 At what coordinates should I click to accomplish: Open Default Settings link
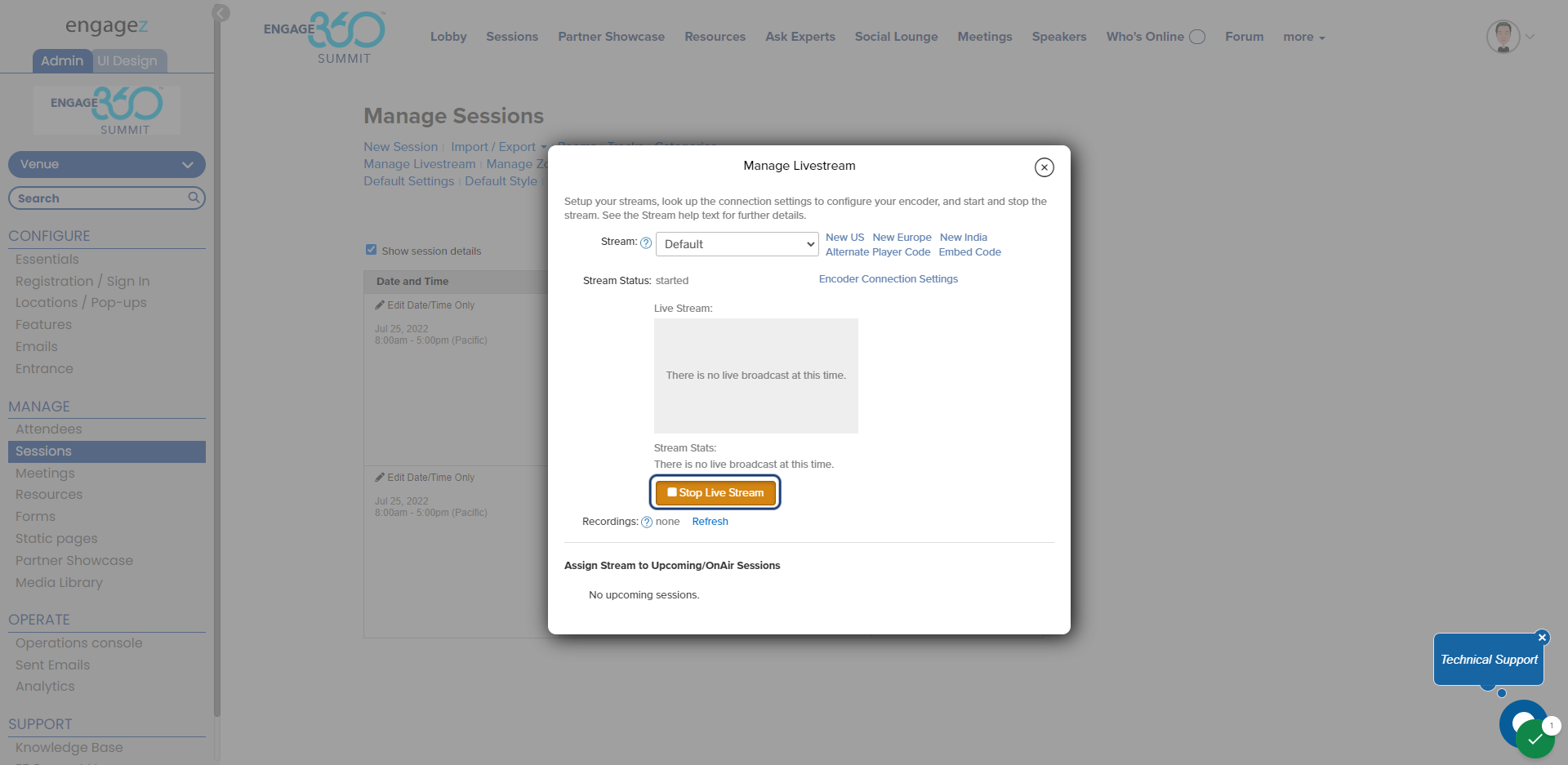click(408, 181)
